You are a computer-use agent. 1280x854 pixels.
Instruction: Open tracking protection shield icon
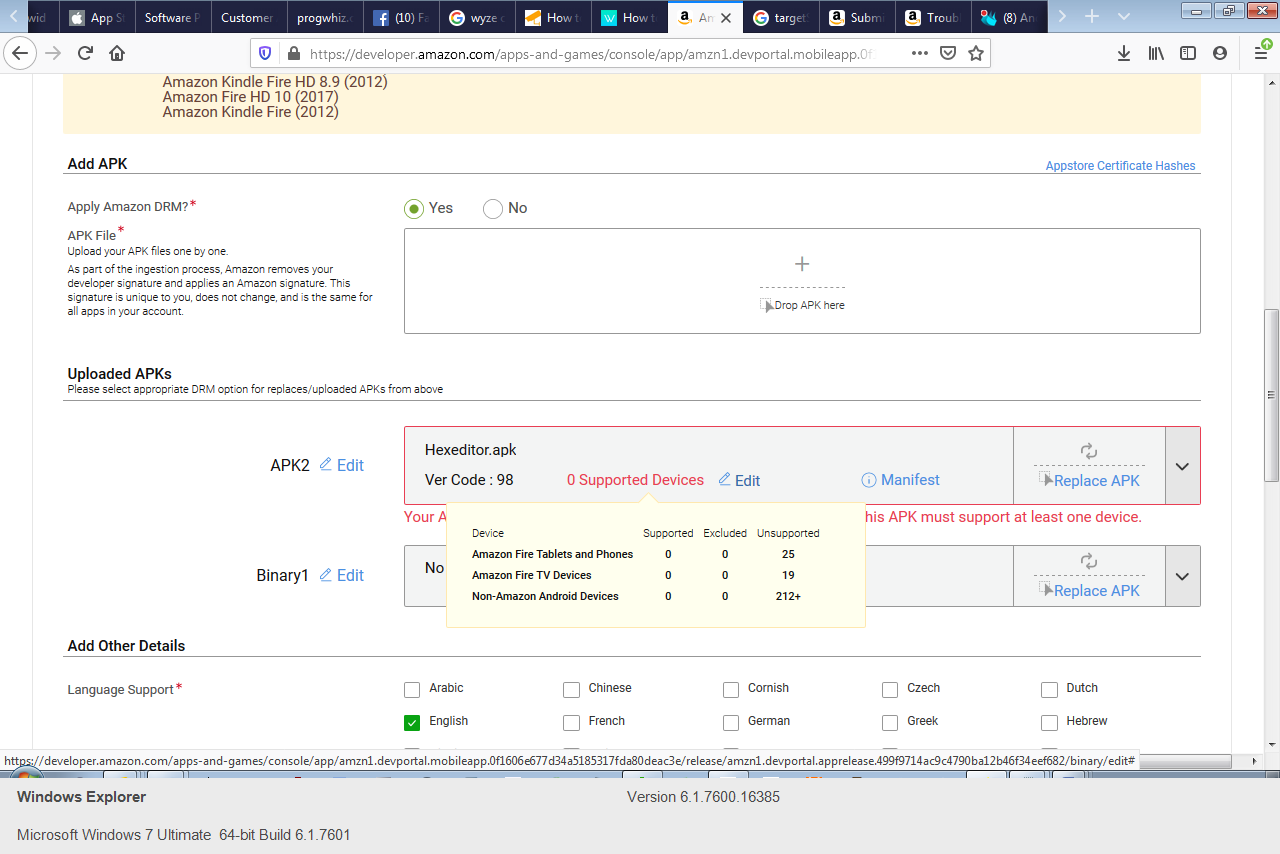tap(265, 53)
